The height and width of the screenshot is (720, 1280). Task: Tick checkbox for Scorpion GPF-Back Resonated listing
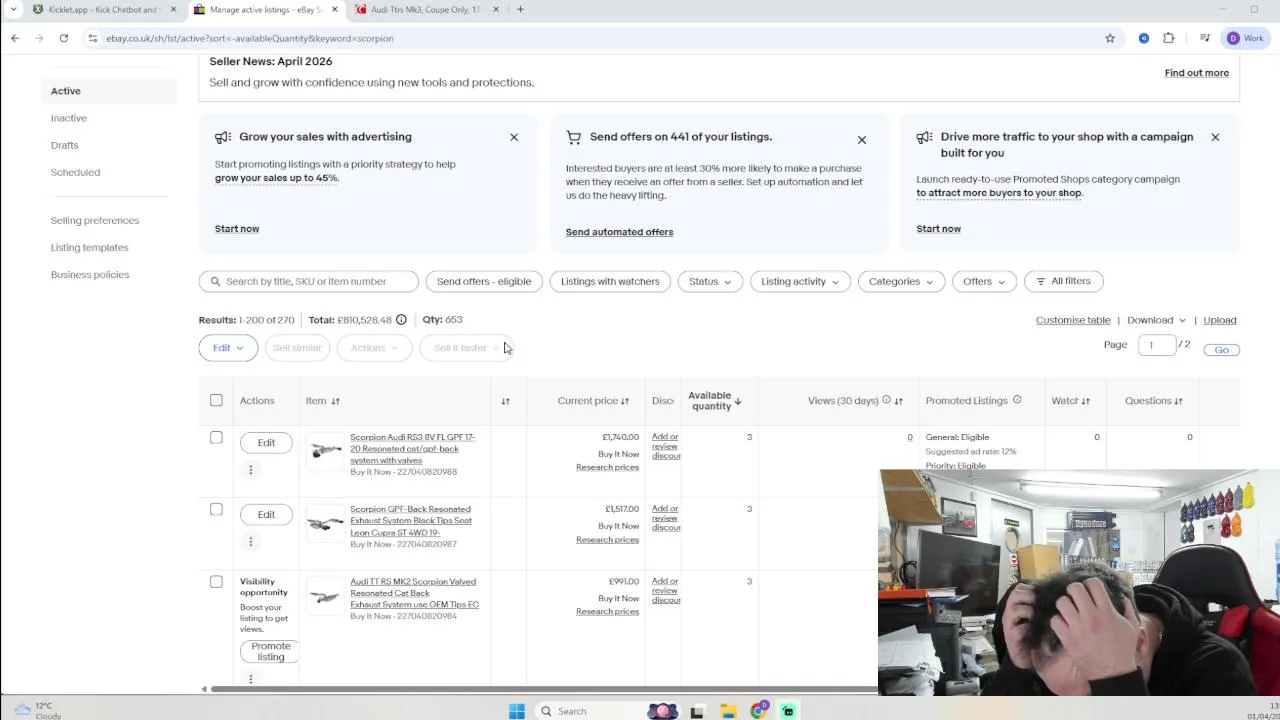216,509
